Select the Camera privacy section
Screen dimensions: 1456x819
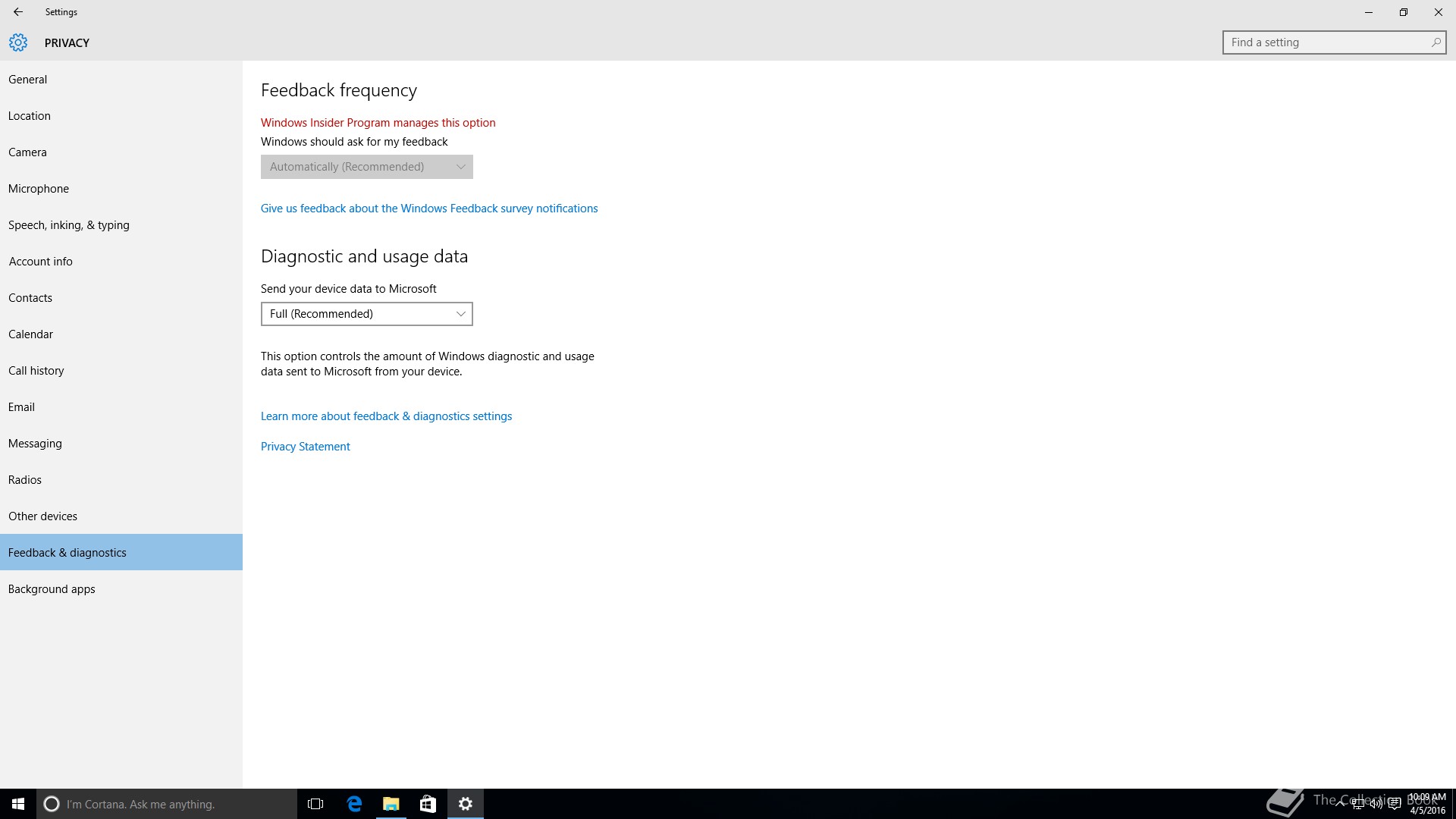[121, 152]
